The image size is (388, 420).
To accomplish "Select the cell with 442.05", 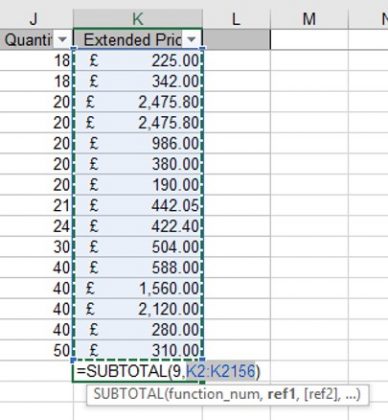I will (x=138, y=205).
